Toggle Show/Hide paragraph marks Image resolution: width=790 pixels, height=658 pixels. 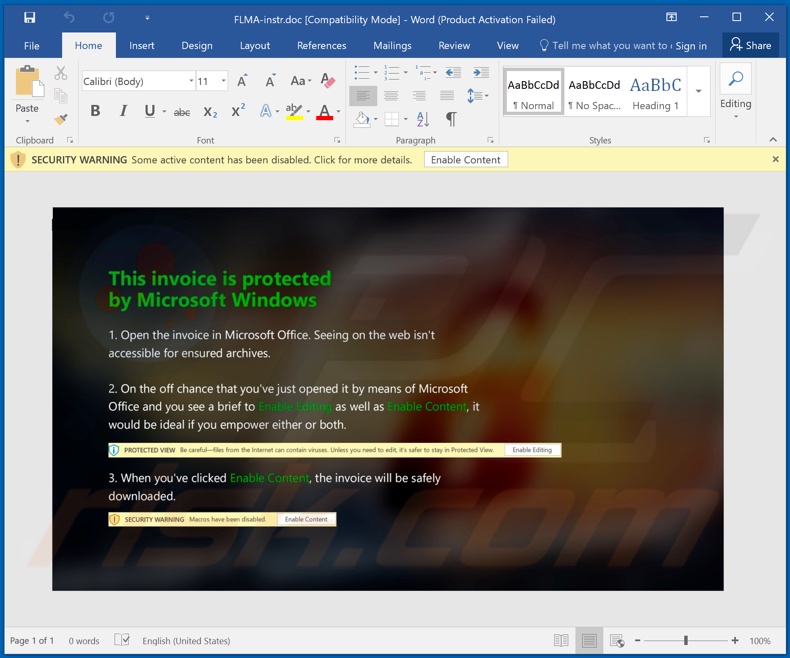[x=451, y=119]
